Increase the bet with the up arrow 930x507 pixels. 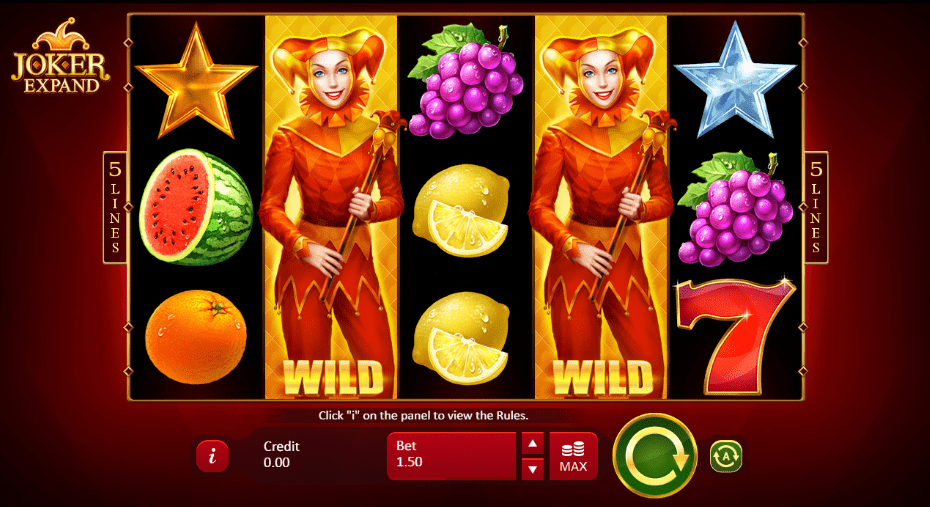point(533,443)
